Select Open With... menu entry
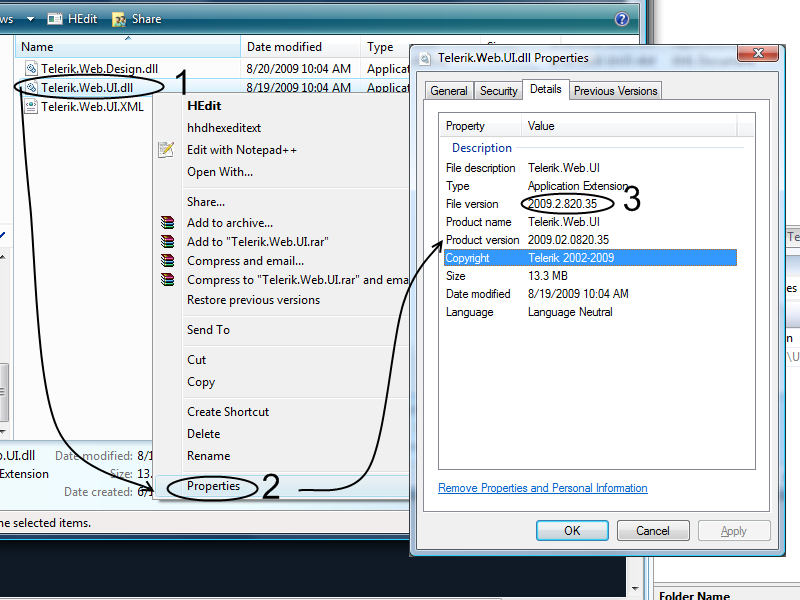 coord(220,172)
